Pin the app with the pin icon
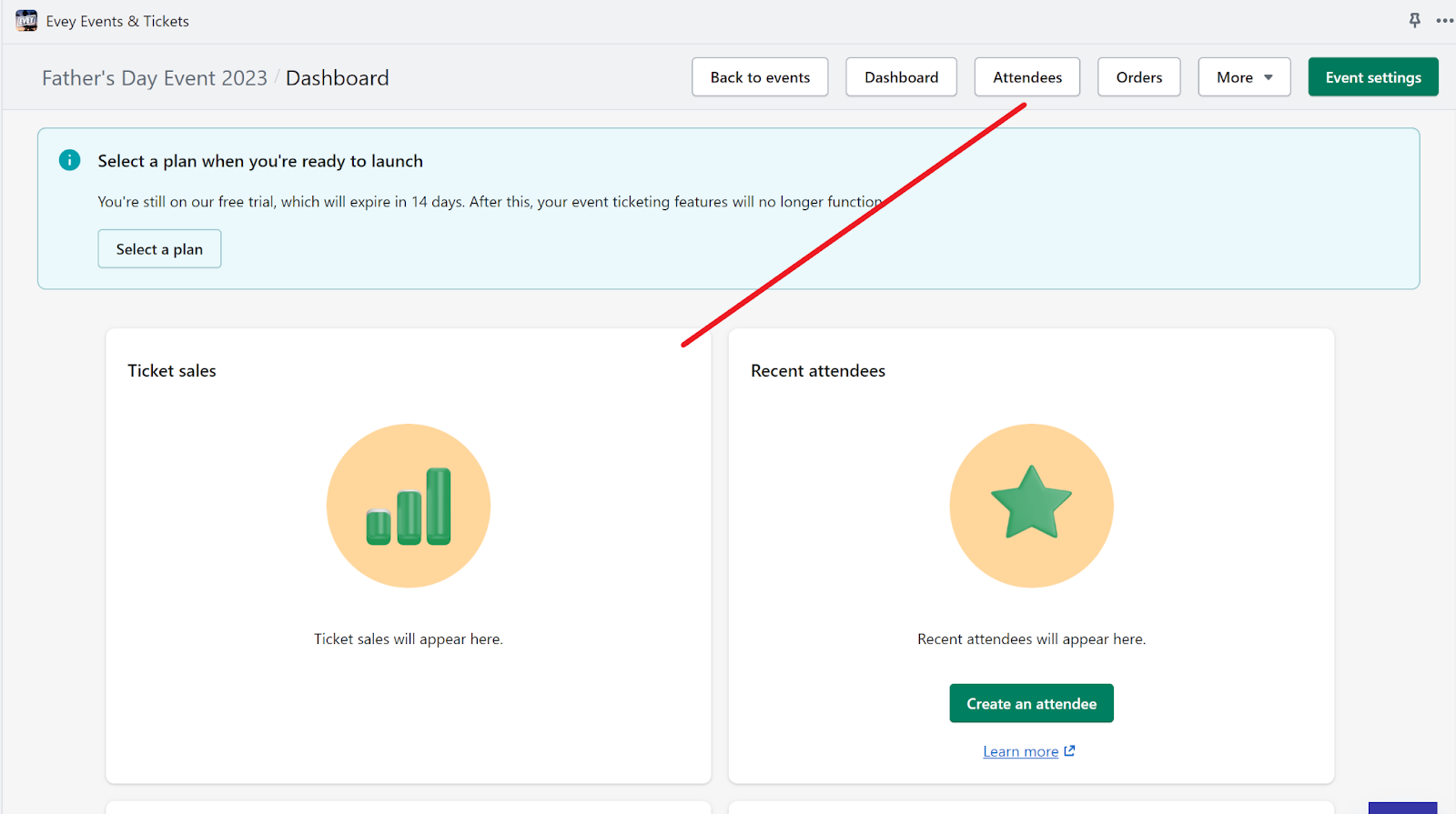The height and width of the screenshot is (814, 1456). [x=1414, y=20]
